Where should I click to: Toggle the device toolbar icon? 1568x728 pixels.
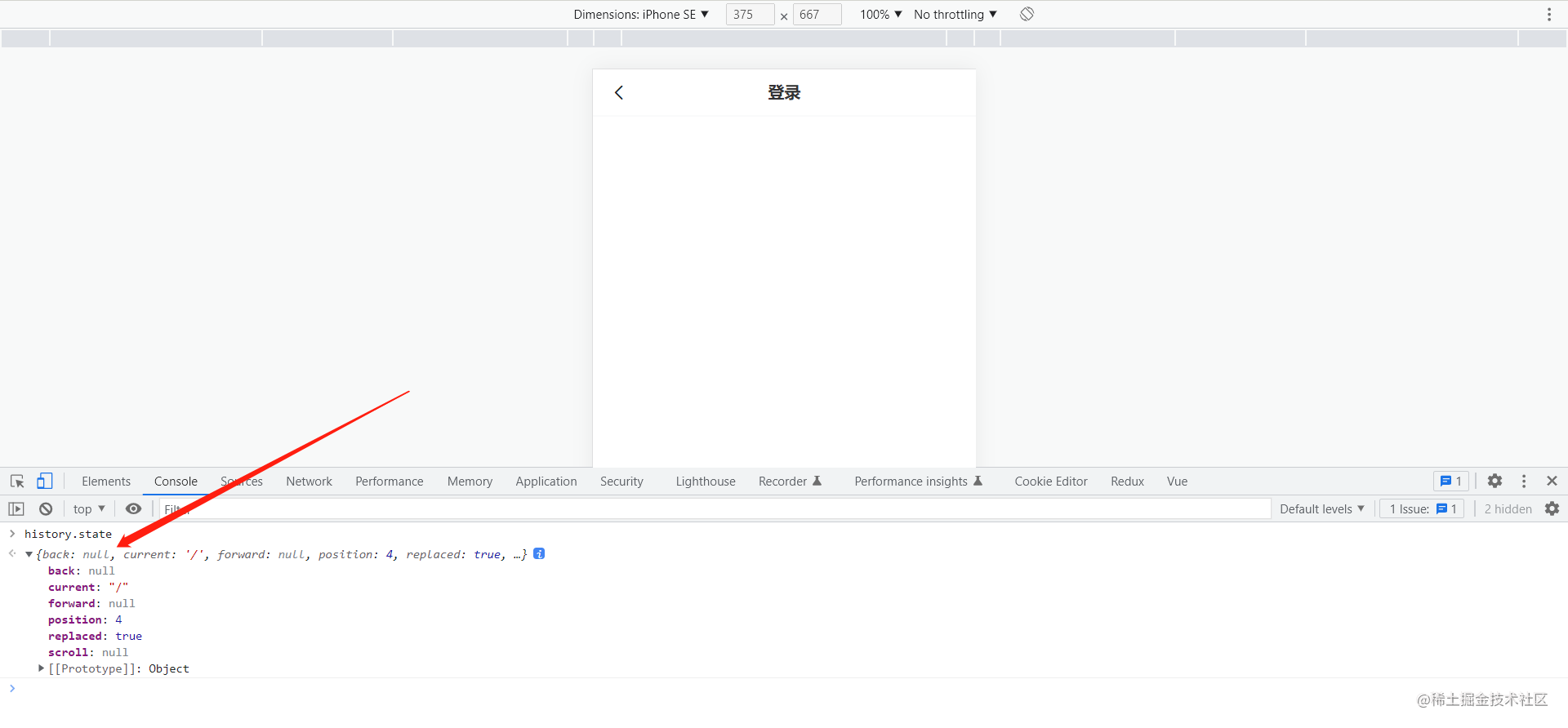tap(45, 482)
